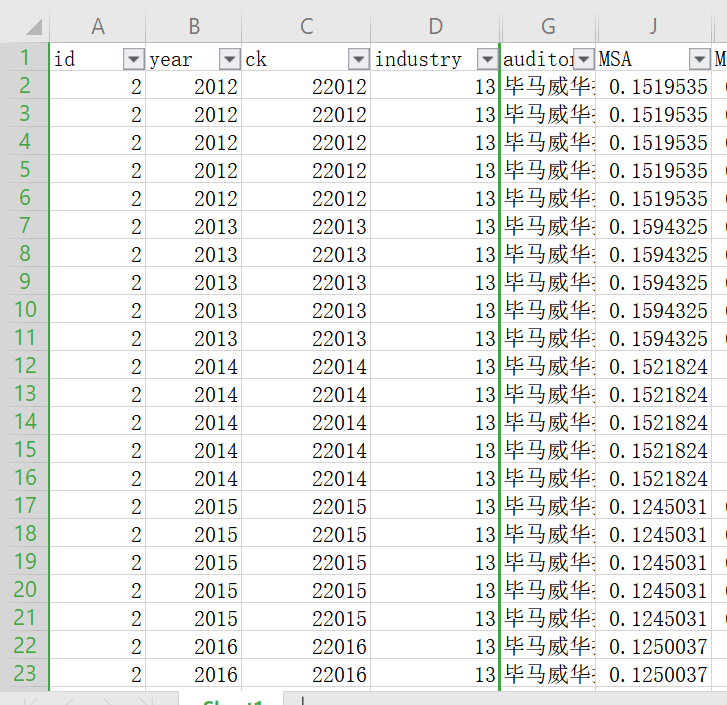Select column J header

(653, 26)
